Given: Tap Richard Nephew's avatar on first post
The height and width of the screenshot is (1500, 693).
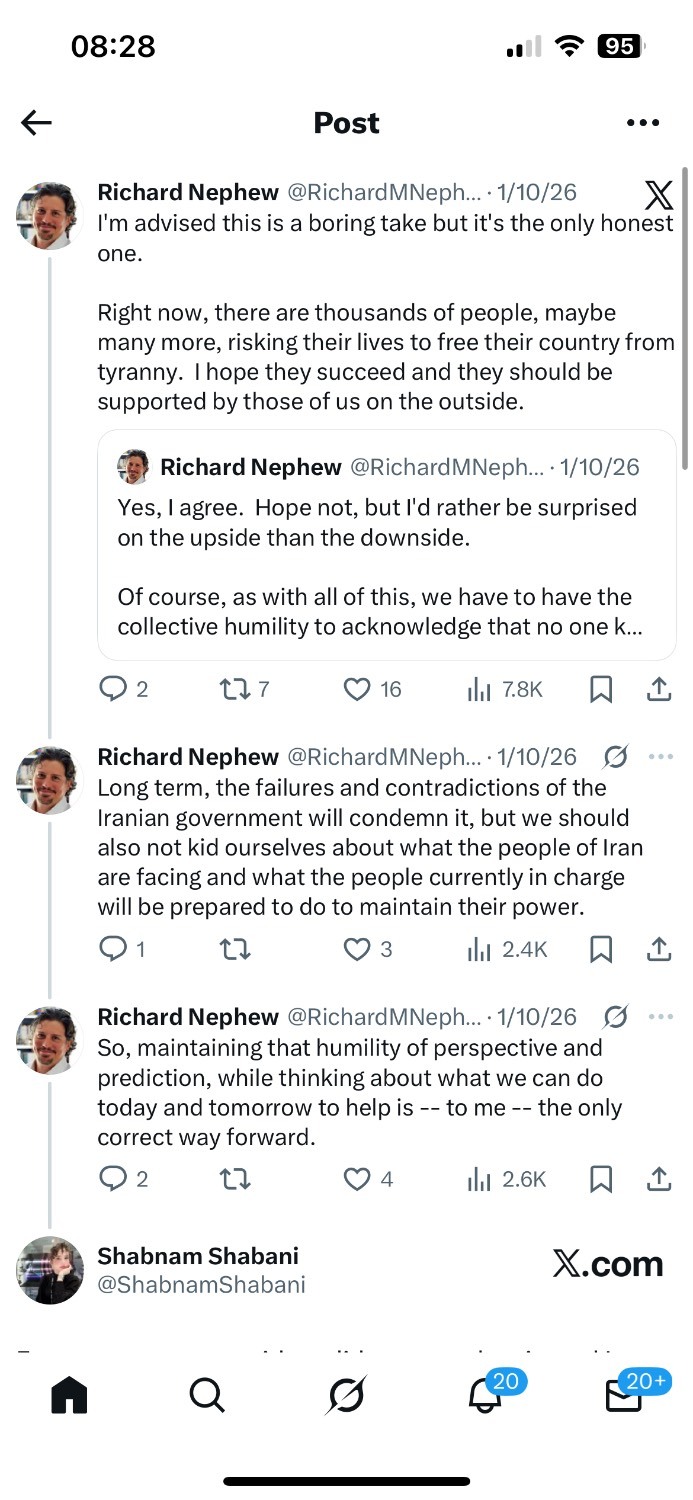Looking at the screenshot, I should (x=47, y=216).
